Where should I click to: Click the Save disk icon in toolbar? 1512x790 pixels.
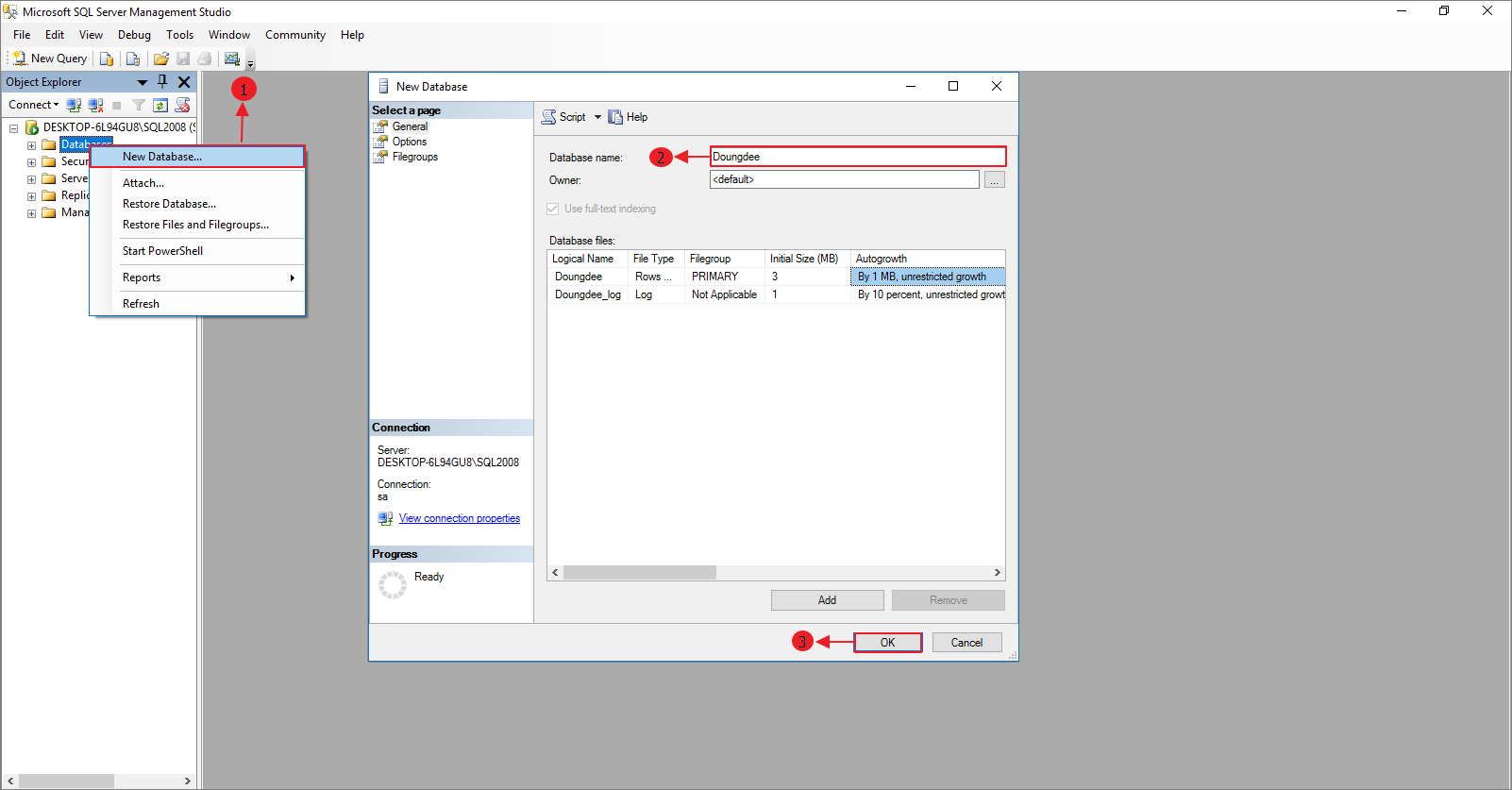tap(183, 59)
